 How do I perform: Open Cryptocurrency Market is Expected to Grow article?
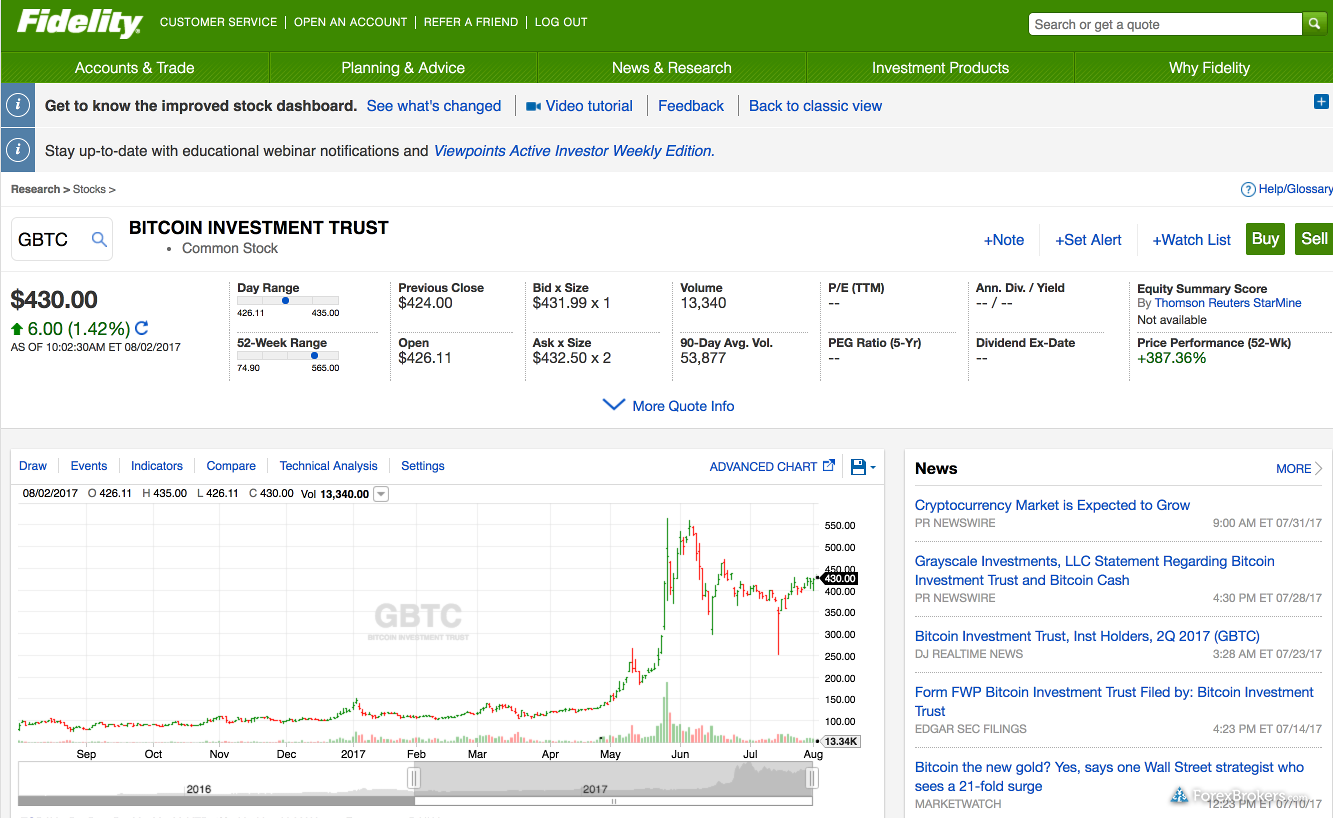(x=1052, y=505)
